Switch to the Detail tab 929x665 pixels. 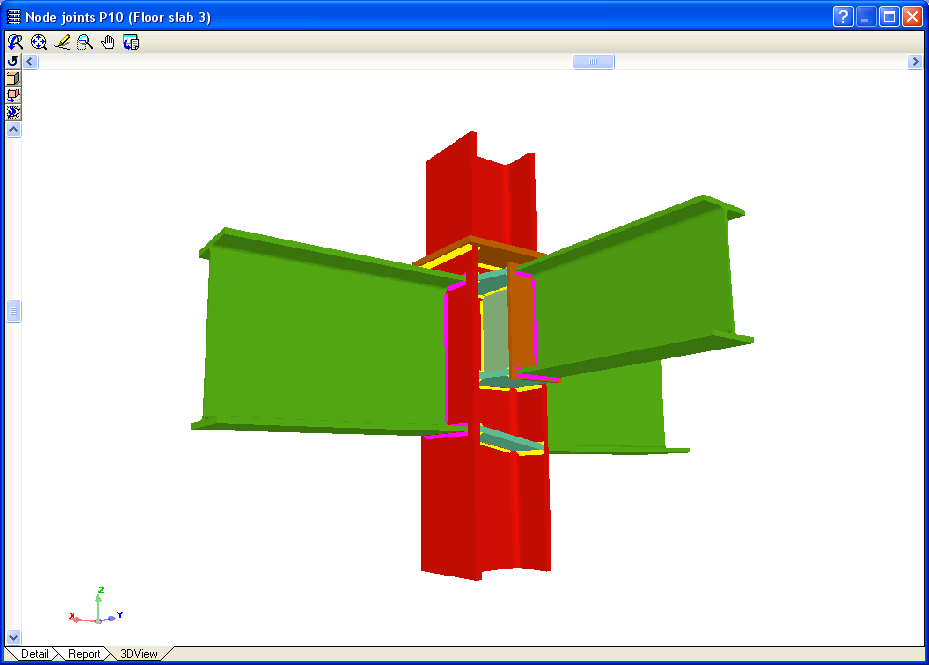(34, 654)
